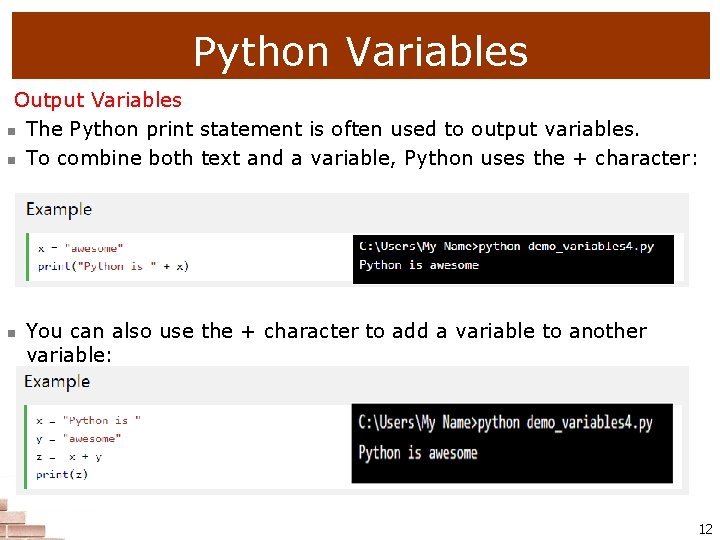Click the "Python Variables" slide title
This screenshot has width=720, height=540.
point(360,51)
